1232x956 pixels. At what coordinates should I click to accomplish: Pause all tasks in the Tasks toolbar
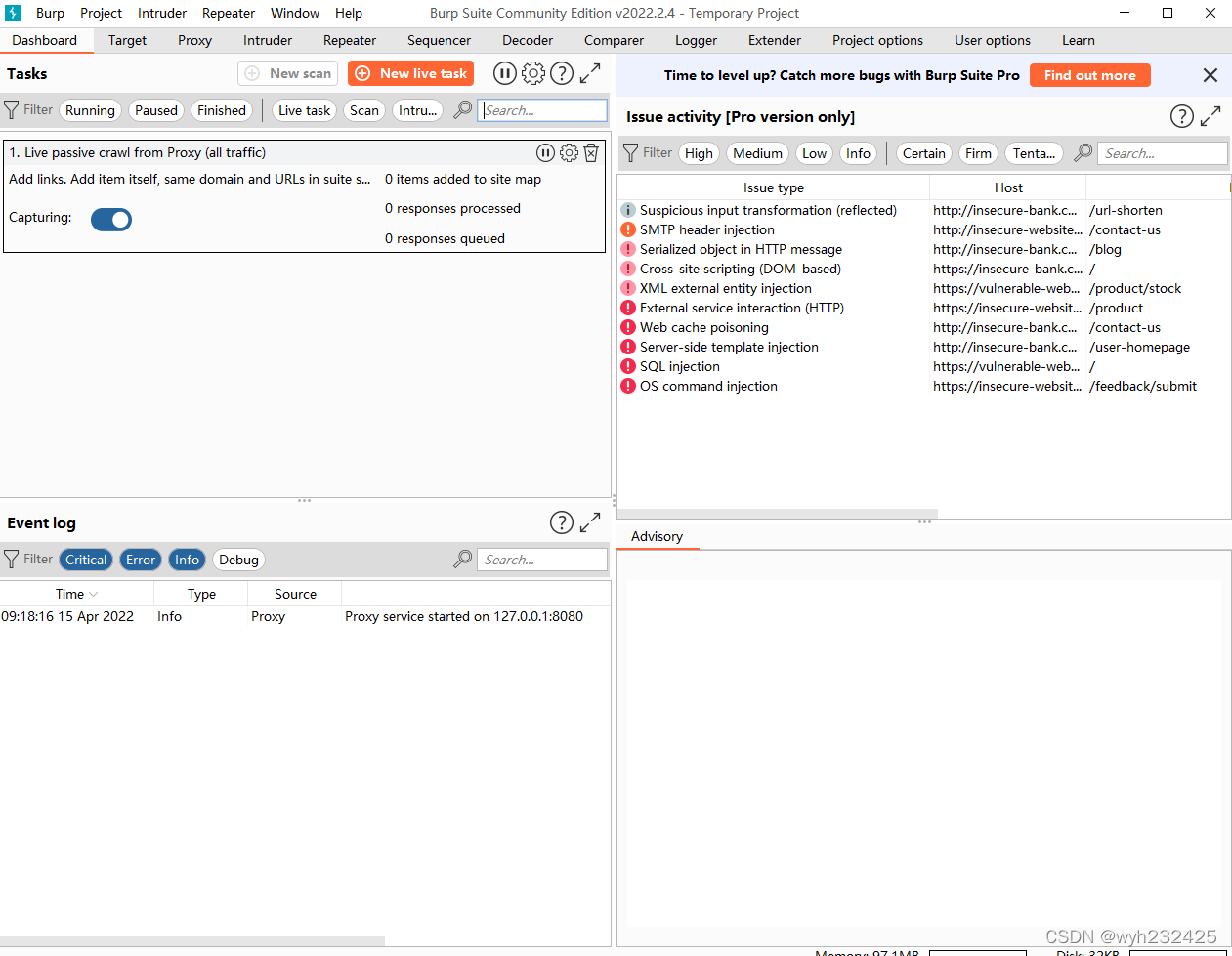click(504, 73)
